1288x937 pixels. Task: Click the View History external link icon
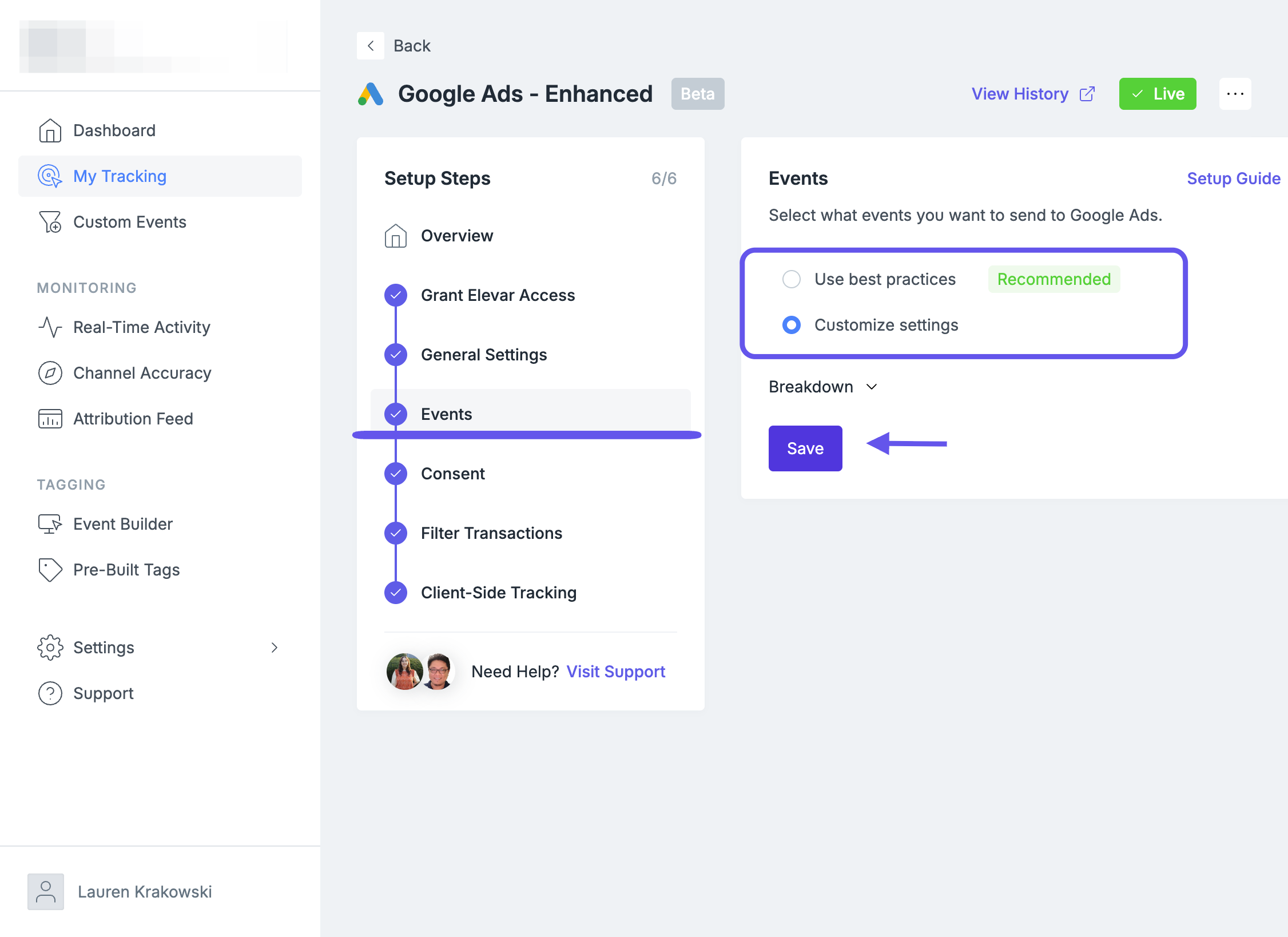[1087, 94]
